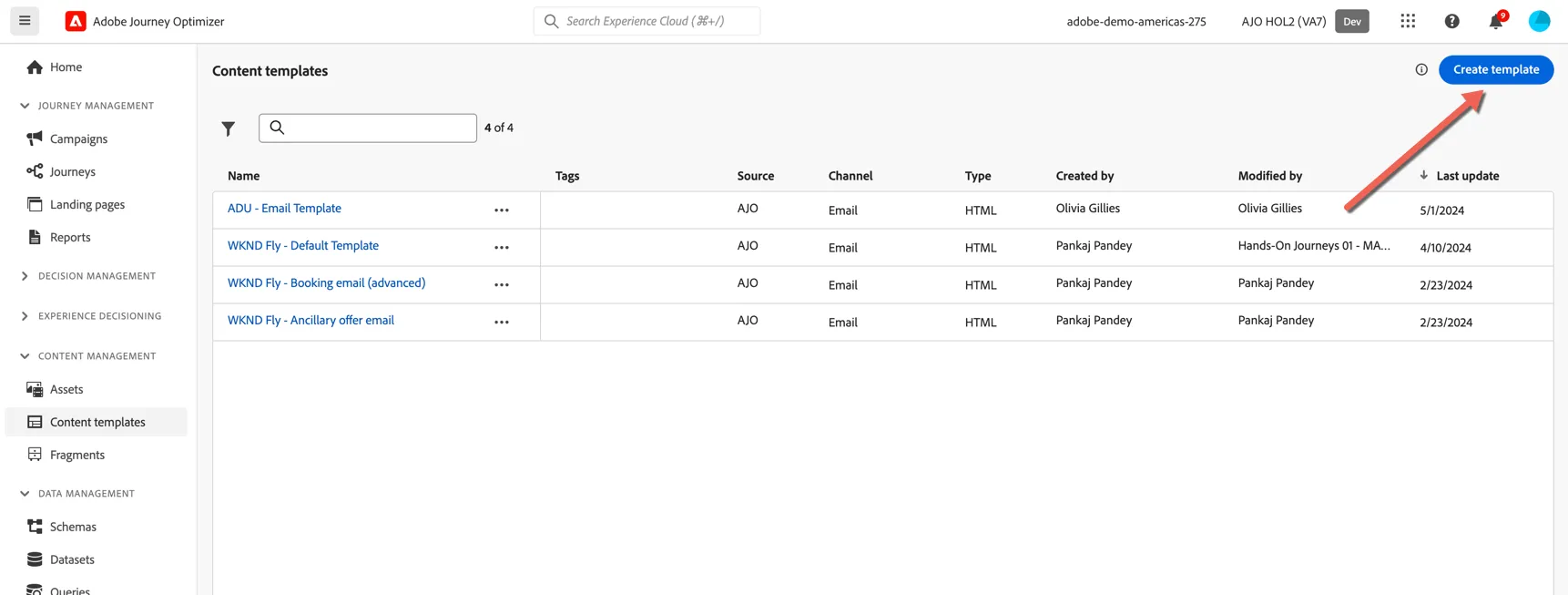Open WKND Fly - Booking email (advanced)
The image size is (1568, 595).
pos(327,283)
